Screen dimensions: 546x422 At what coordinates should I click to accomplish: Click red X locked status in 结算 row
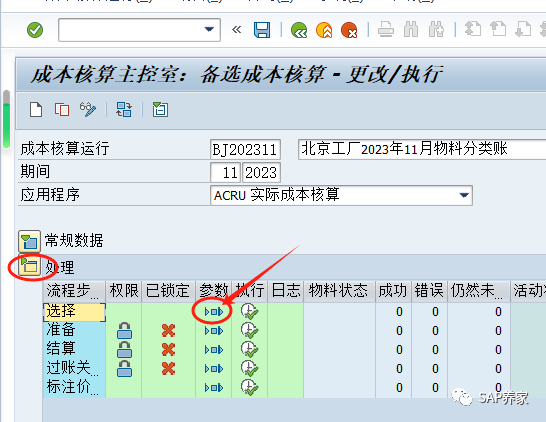point(169,350)
